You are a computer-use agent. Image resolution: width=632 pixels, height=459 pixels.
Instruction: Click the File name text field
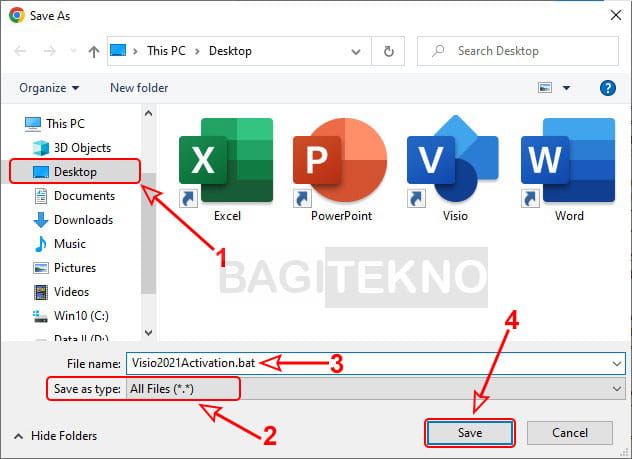tap(376, 363)
